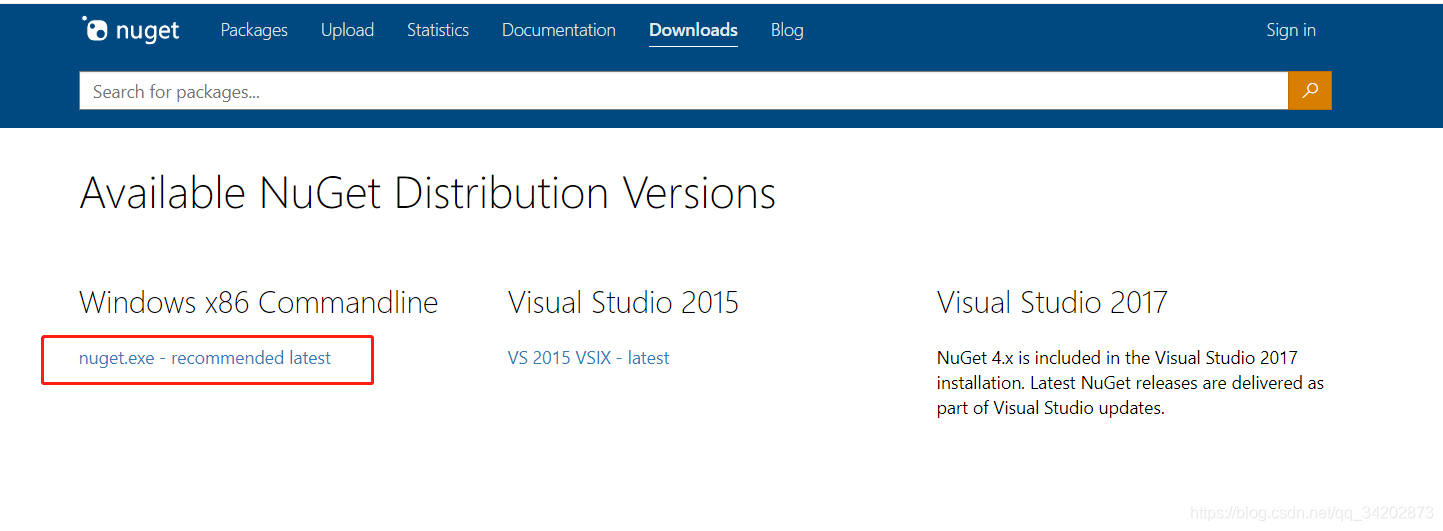Download nuget.exe recommended latest

coord(205,358)
